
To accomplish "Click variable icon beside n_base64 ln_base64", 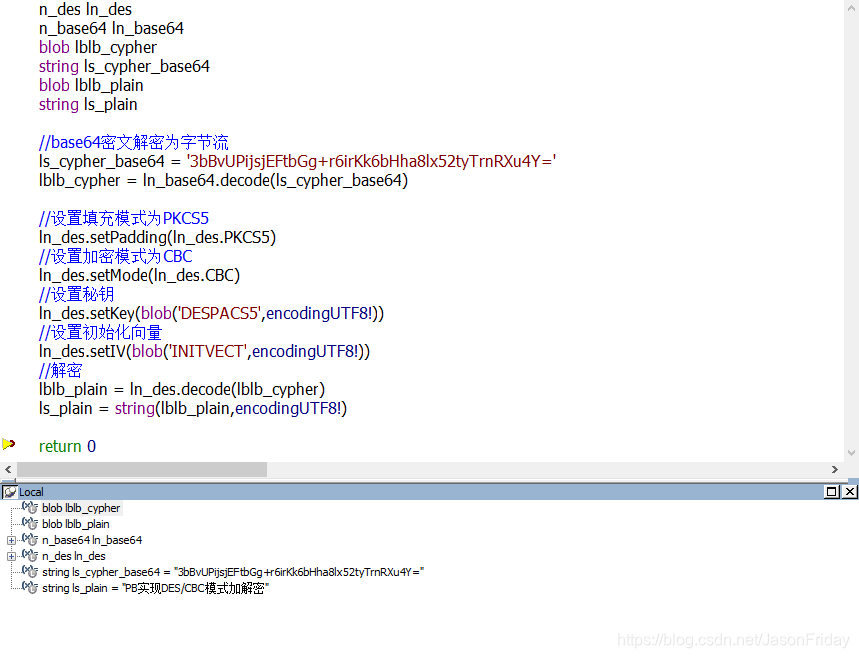I will click(30, 540).
